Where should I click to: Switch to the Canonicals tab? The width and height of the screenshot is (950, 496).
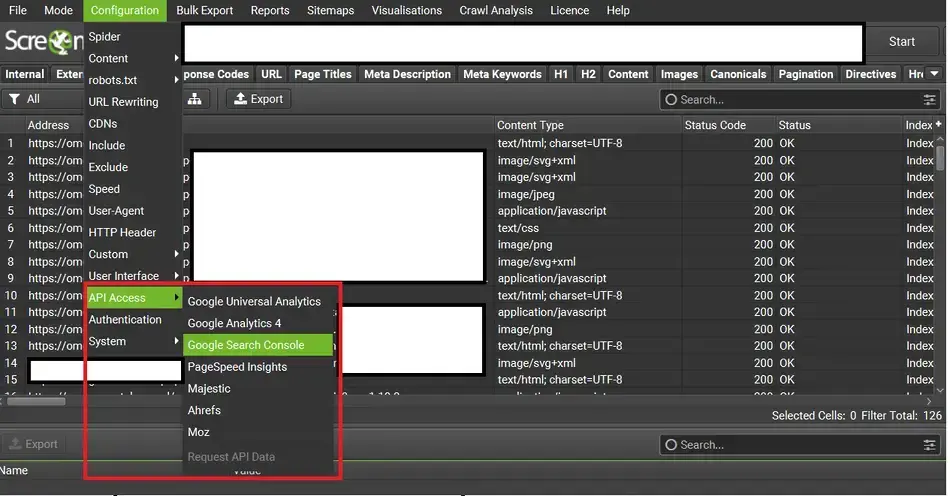(737, 74)
